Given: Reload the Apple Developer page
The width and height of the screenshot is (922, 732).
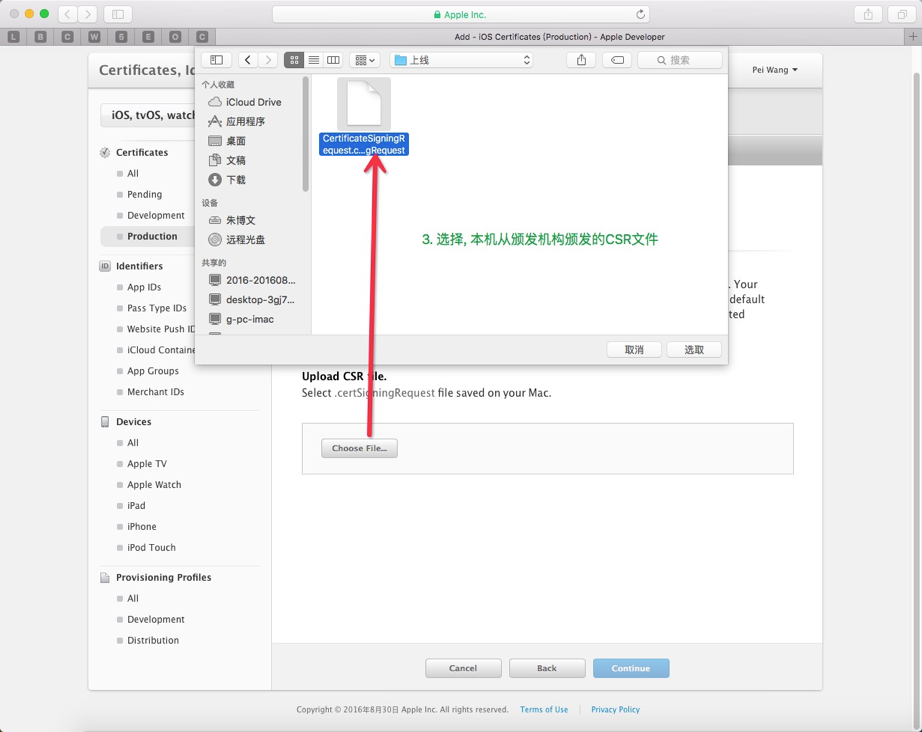Looking at the screenshot, I should click(640, 14).
